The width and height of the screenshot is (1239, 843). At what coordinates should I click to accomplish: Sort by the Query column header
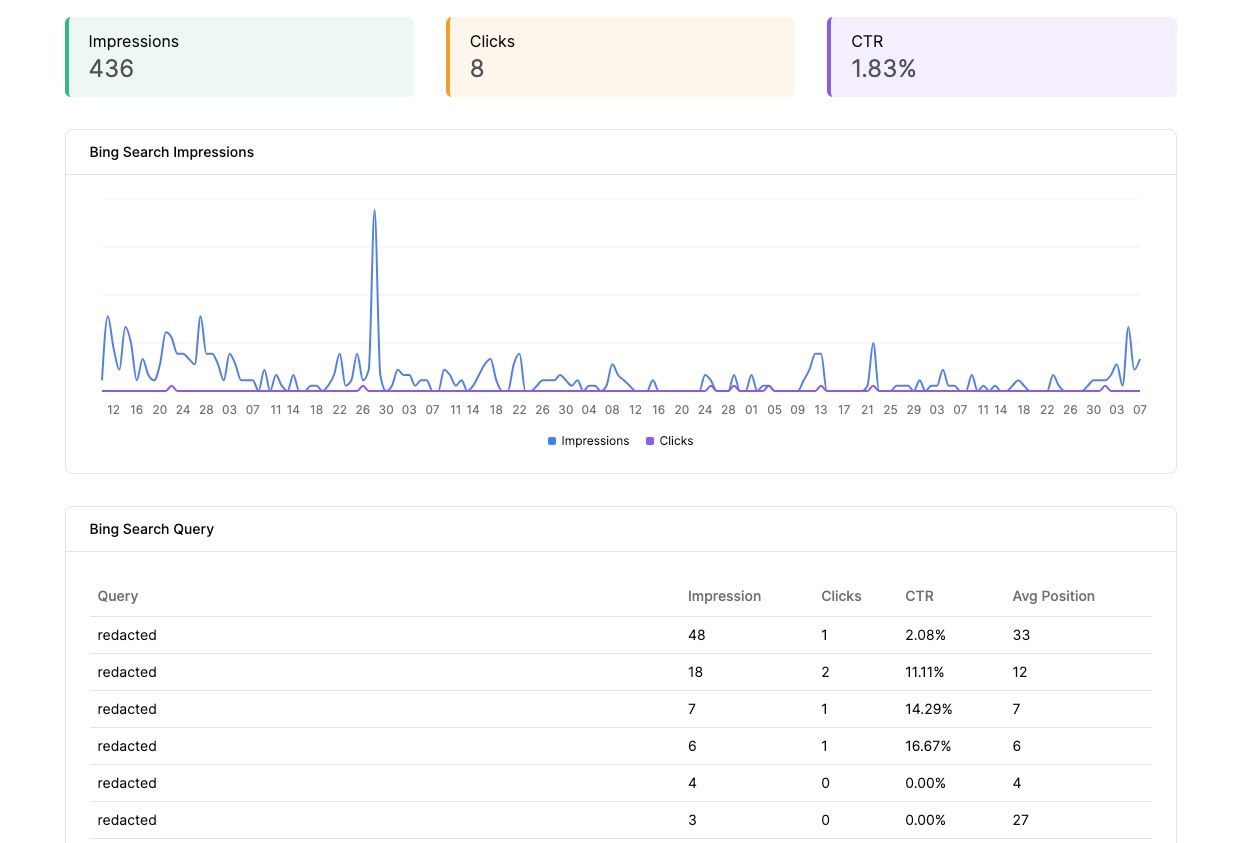click(x=118, y=596)
